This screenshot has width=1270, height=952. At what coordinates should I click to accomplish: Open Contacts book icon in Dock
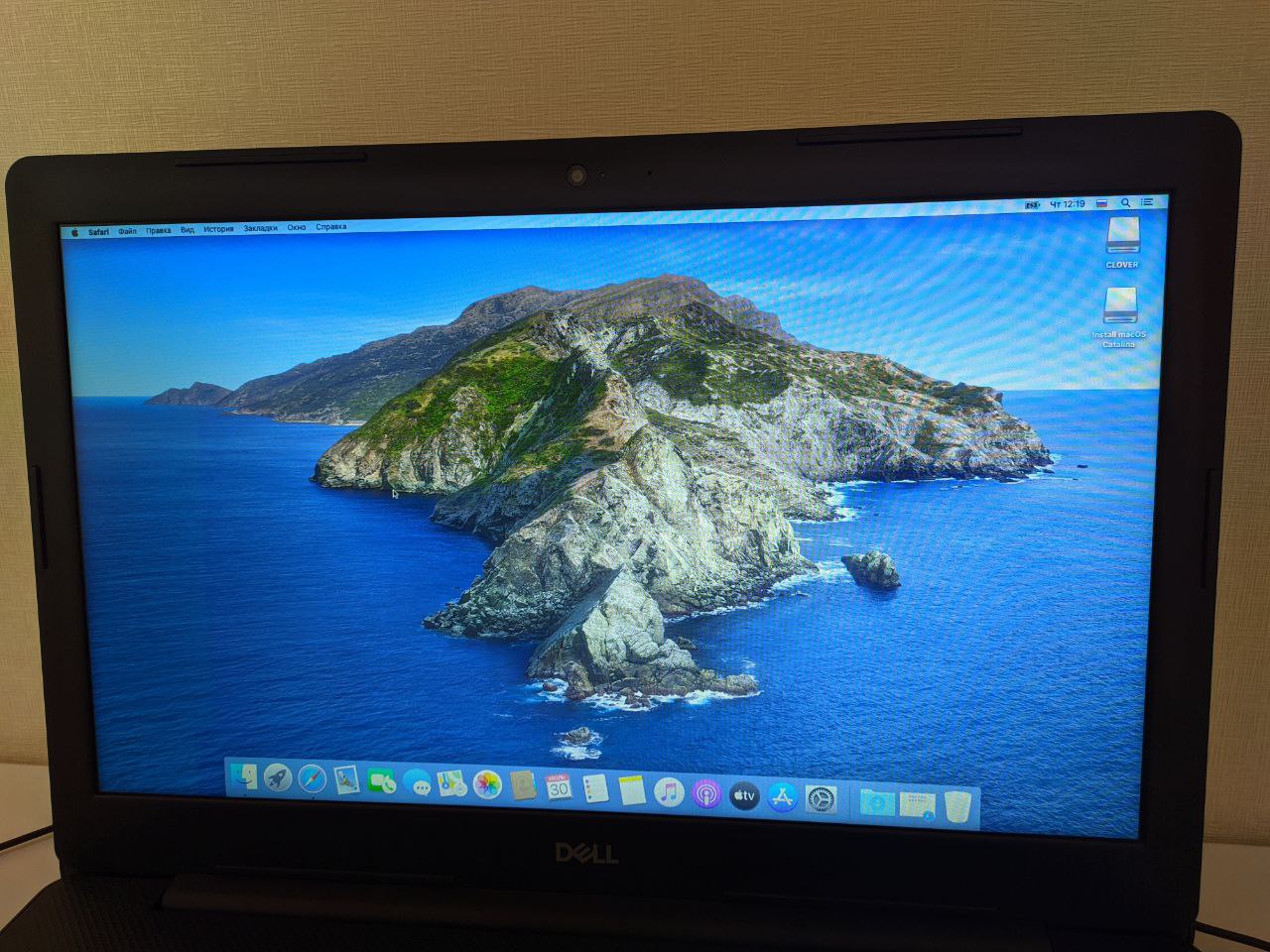click(x=523, y=786)
